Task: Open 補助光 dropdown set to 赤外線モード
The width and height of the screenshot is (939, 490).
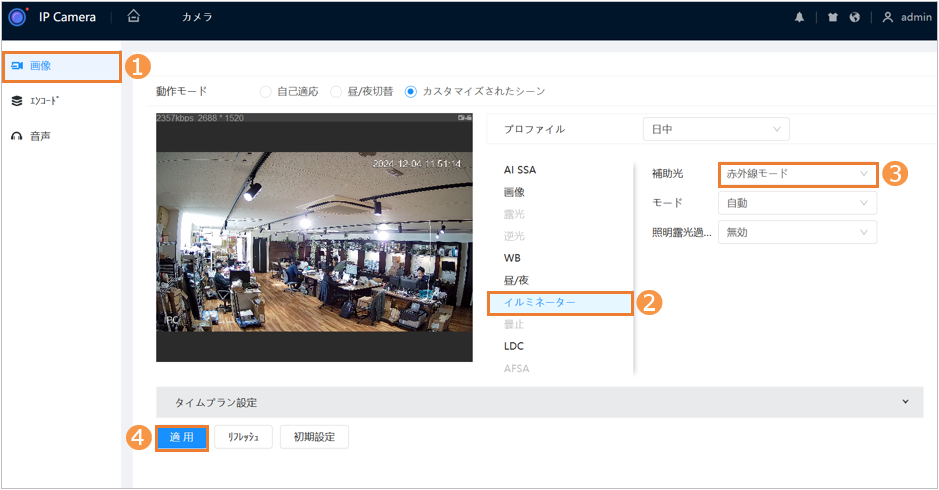Action: pyautogui.click(x=797, y=174)
